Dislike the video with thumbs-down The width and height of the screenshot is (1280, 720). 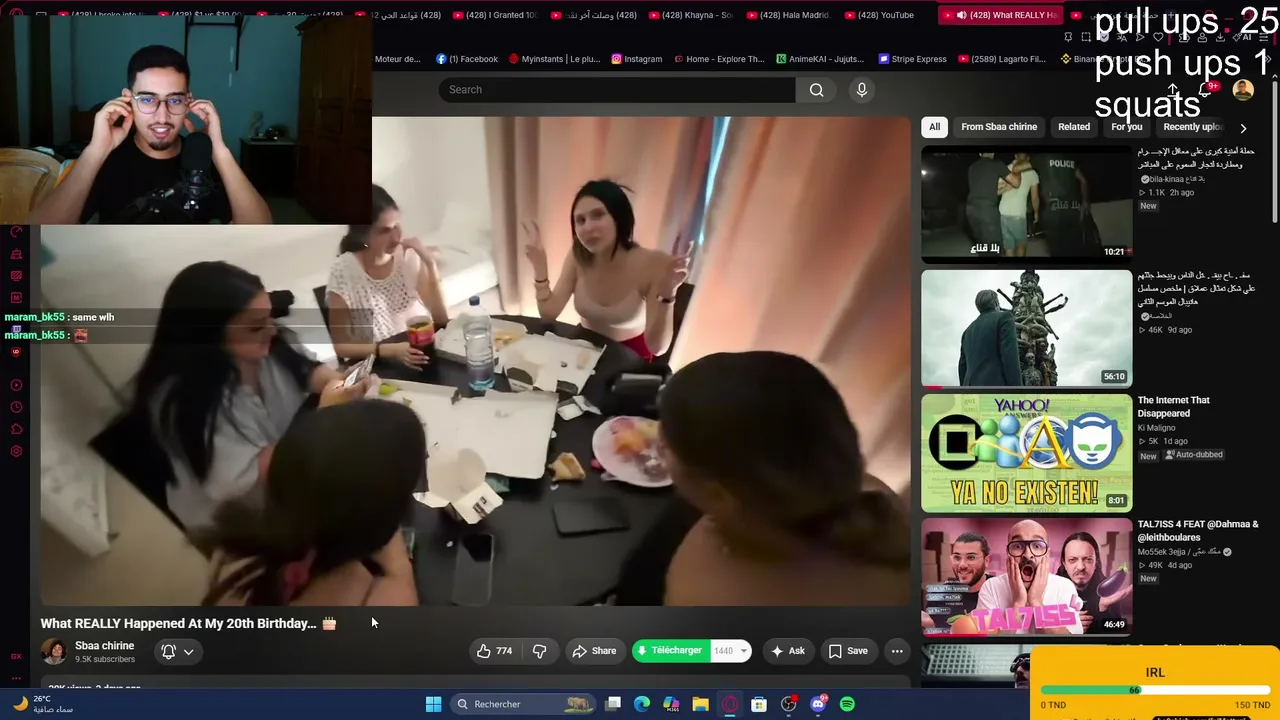[539, 651]
